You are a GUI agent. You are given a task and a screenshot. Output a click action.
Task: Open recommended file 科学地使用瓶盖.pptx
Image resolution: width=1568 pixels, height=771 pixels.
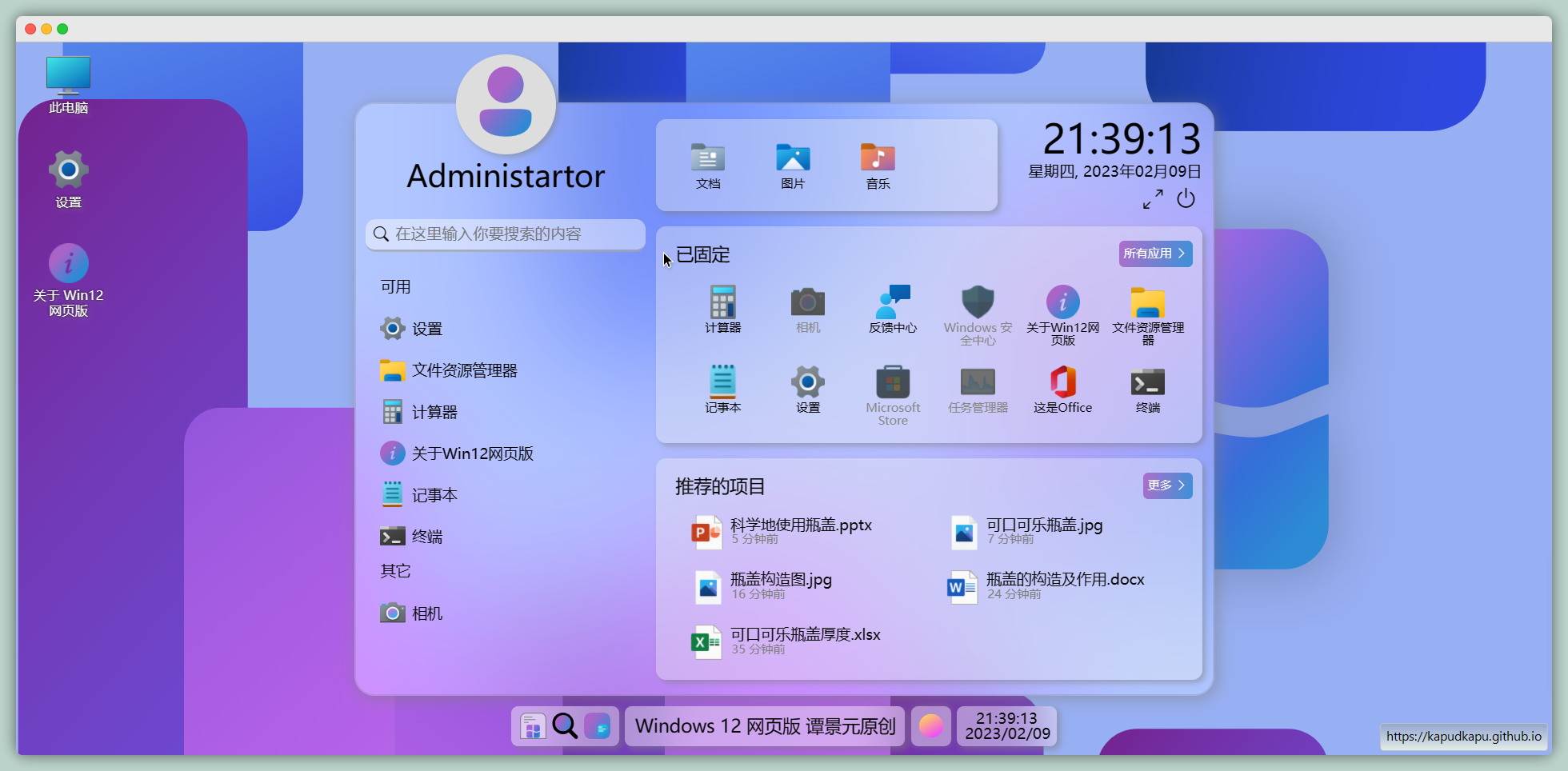[x=800, y=531]
